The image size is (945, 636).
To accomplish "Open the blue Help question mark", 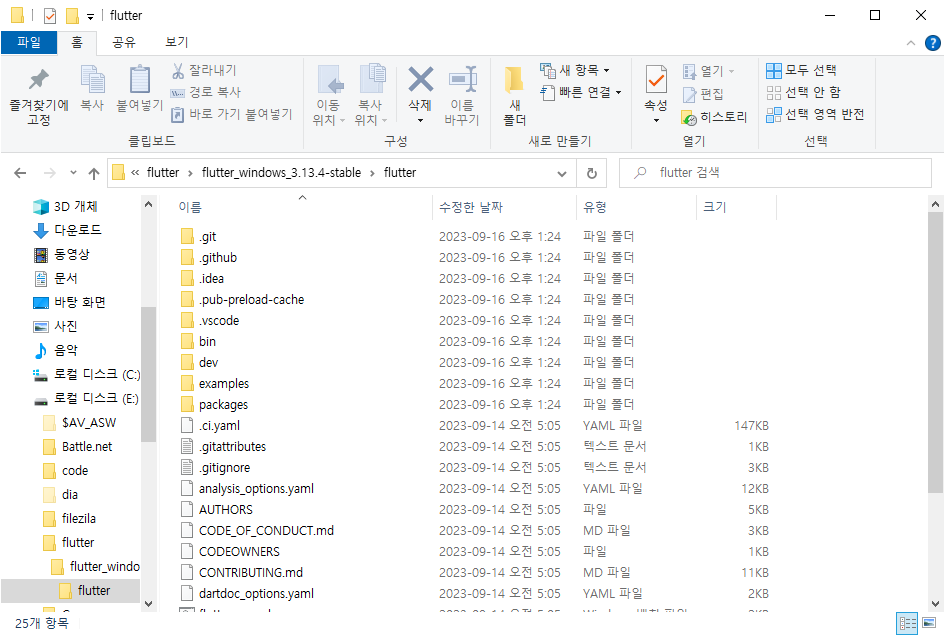I will pos(932,43).
